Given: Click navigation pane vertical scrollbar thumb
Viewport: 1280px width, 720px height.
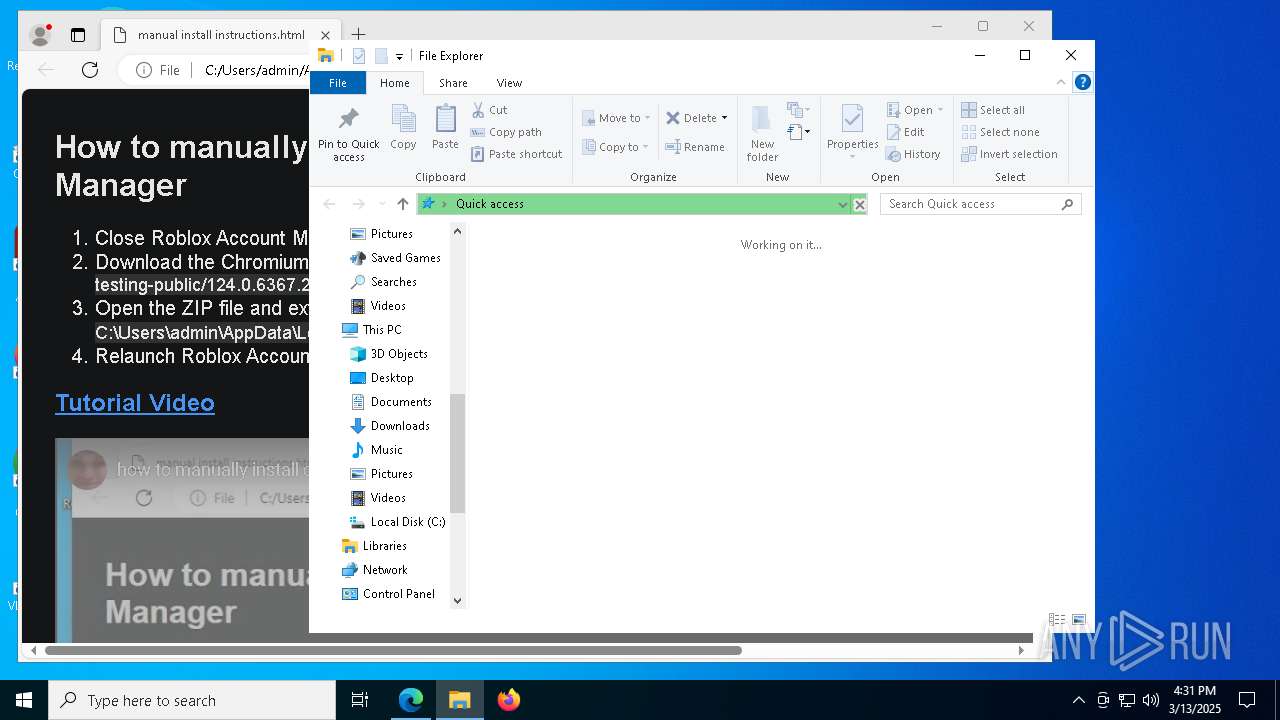Looking at the screenshot, I should click(458, 453).
